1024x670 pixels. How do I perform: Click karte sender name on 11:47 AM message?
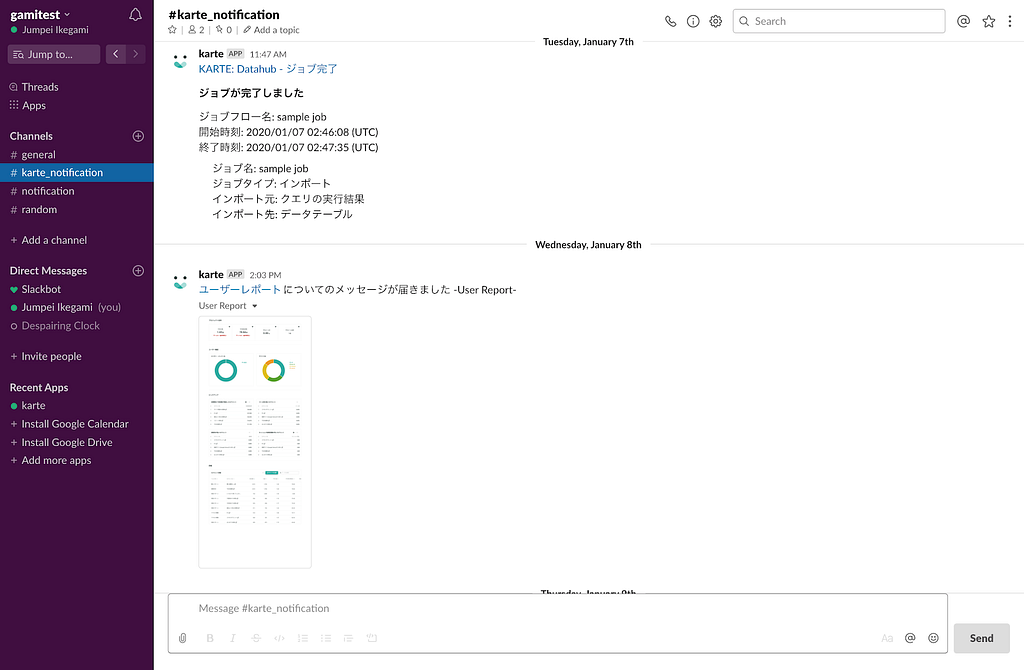[211, 54]
